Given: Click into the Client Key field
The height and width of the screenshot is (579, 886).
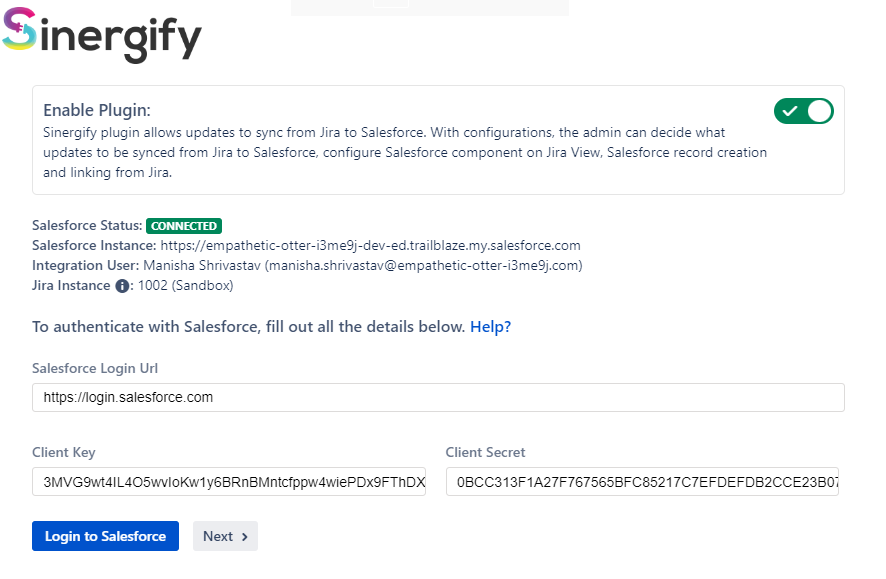Looking at the screenshot, I should (229, 482).
